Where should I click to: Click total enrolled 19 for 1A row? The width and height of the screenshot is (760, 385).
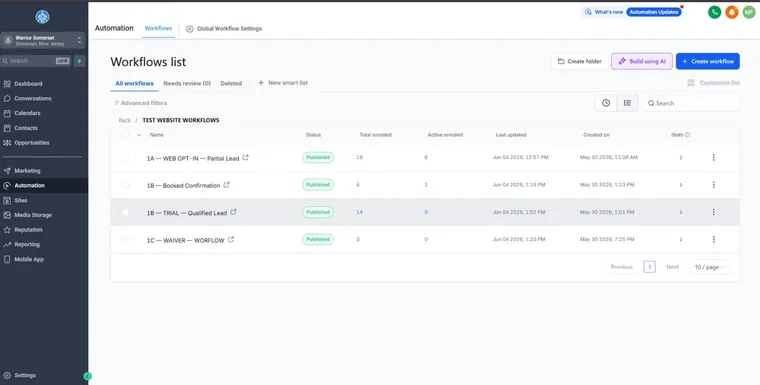(360, 158)
